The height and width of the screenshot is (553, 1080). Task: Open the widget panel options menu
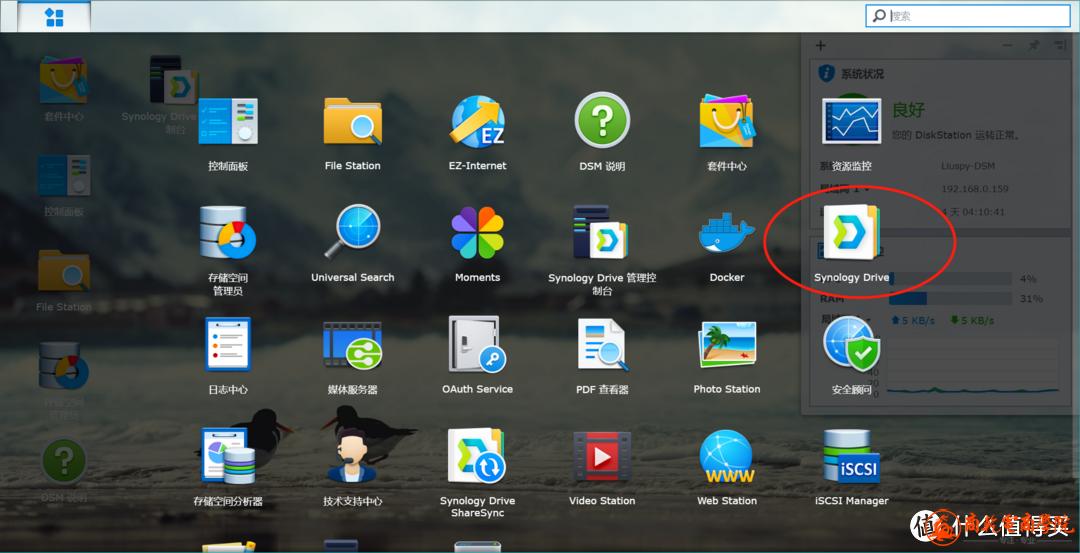coord(1059,45)
